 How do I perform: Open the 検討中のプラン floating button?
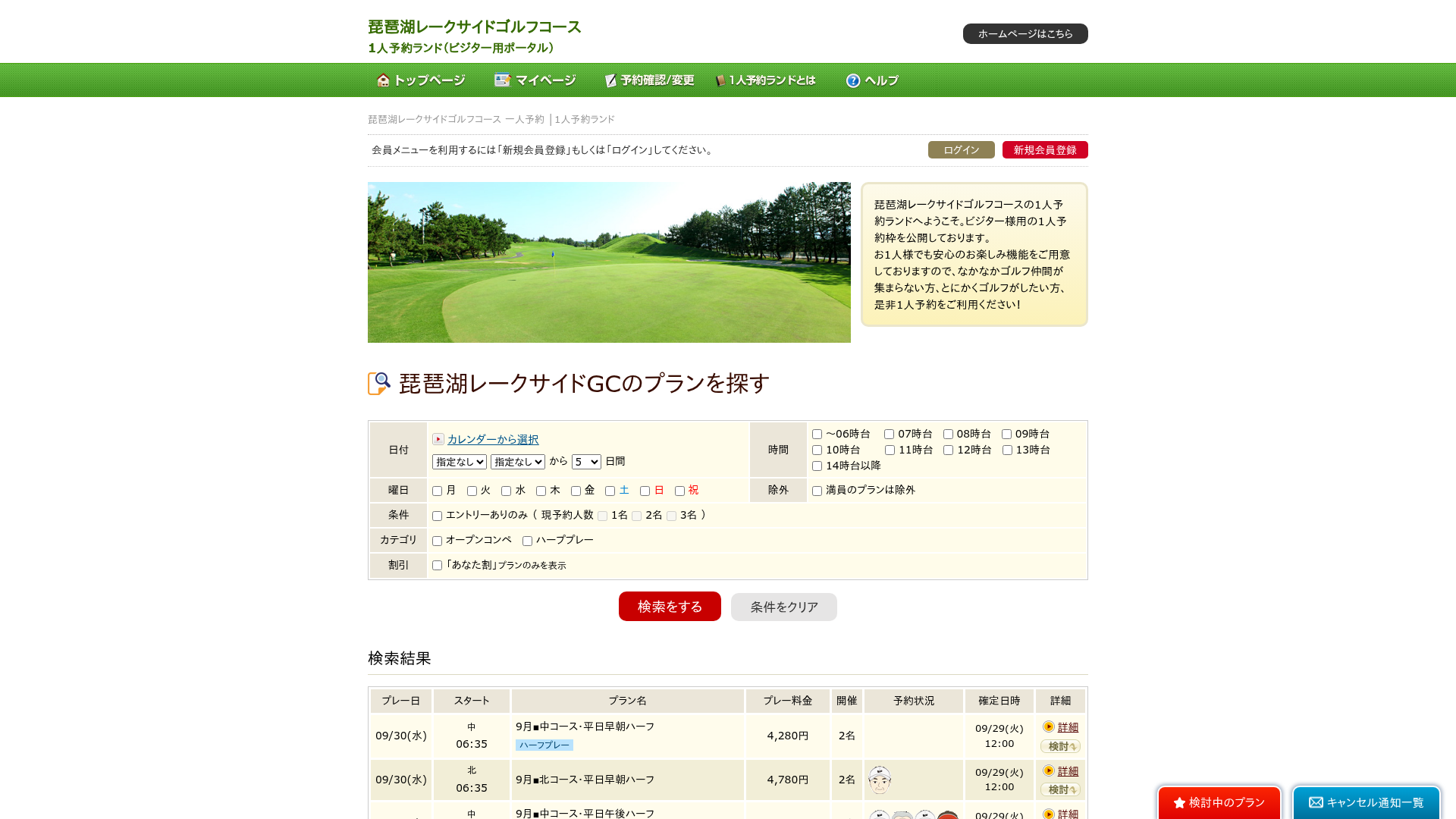tap(1219, 802)
